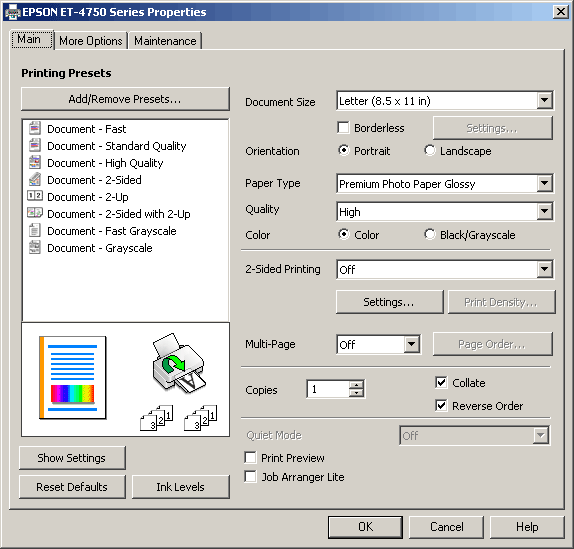
Task: Click Show Settings button
Action: point(72,458)
